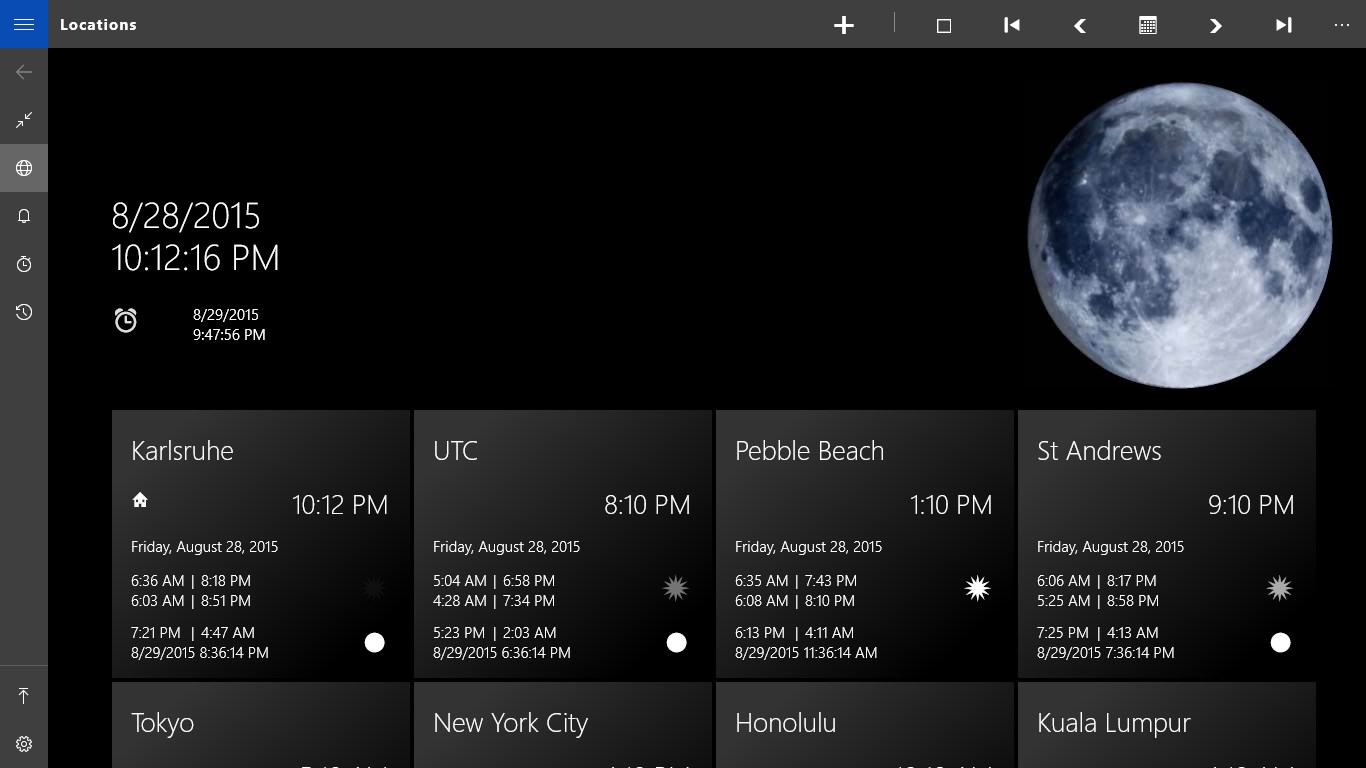The height and width of the screenshot is (768, 1366).
Task: Open the hamburger navigation menu
Action: tap(24, 24)
